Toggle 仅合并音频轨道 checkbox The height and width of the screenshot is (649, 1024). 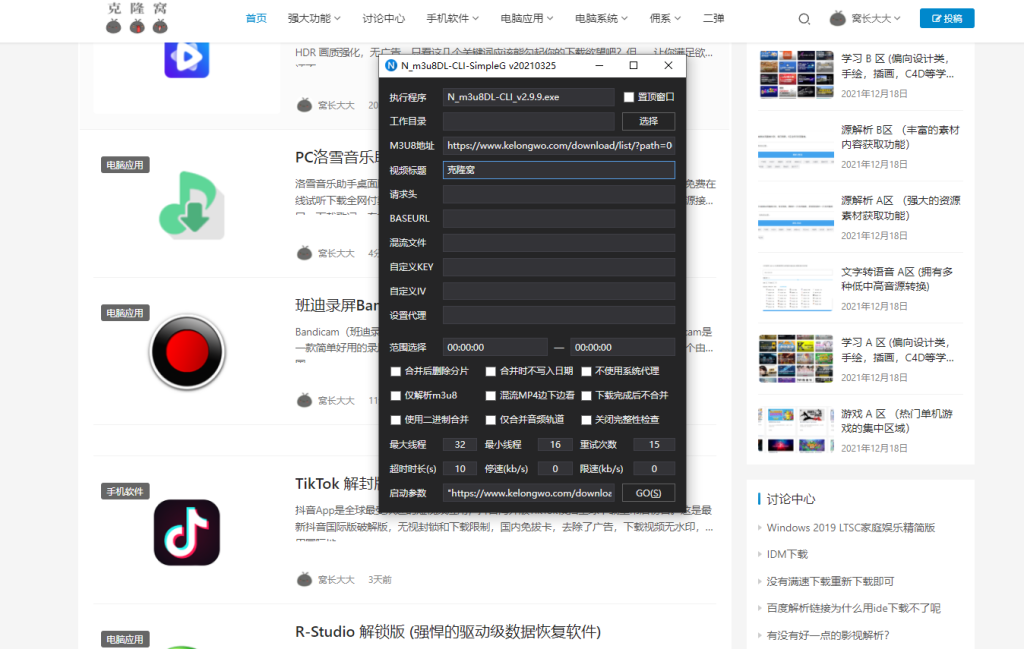[x=490, y=420]
